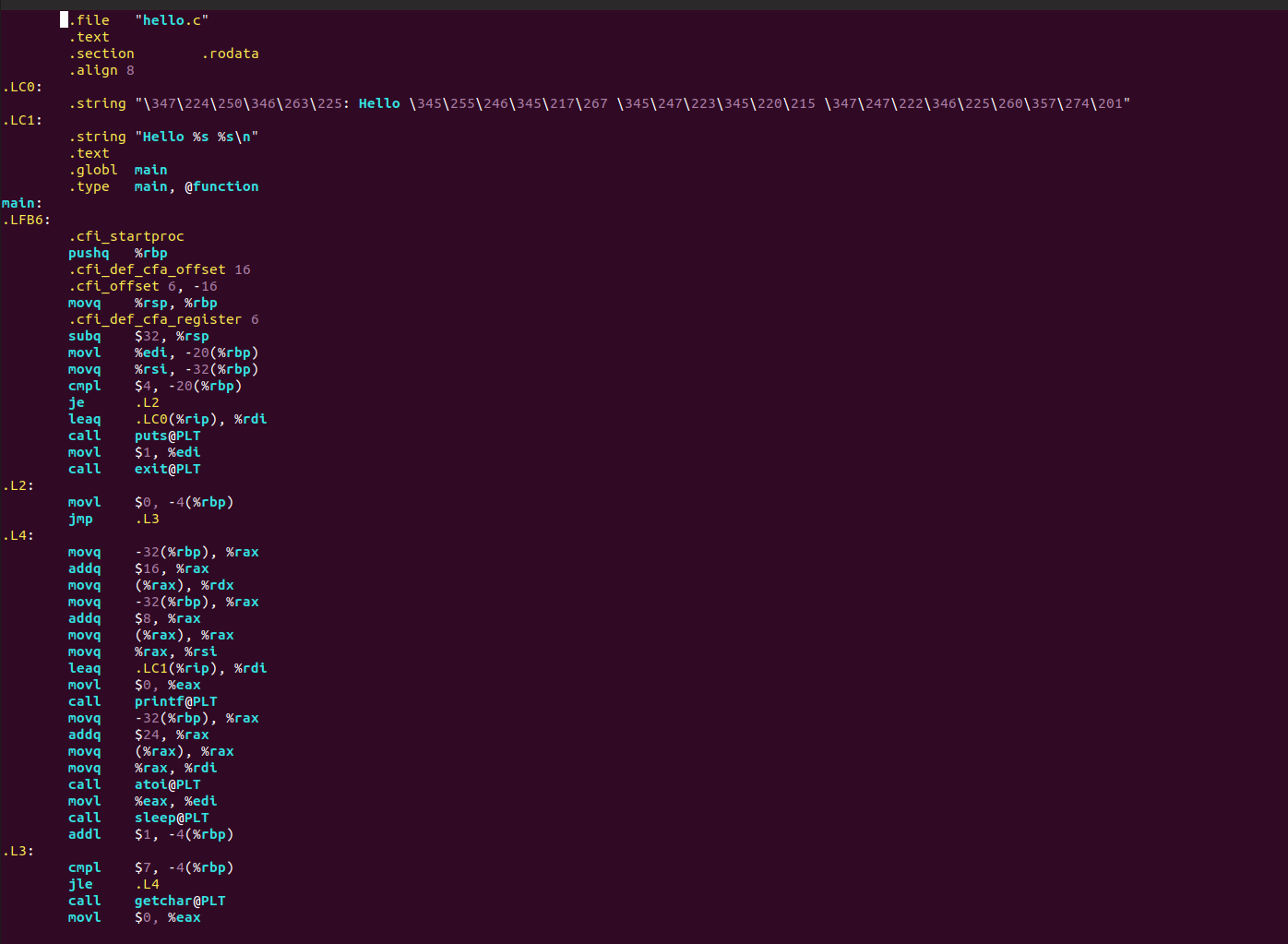1288x944 pixels.
Task: Click the .section directive
Action: (x=101, y=54)
